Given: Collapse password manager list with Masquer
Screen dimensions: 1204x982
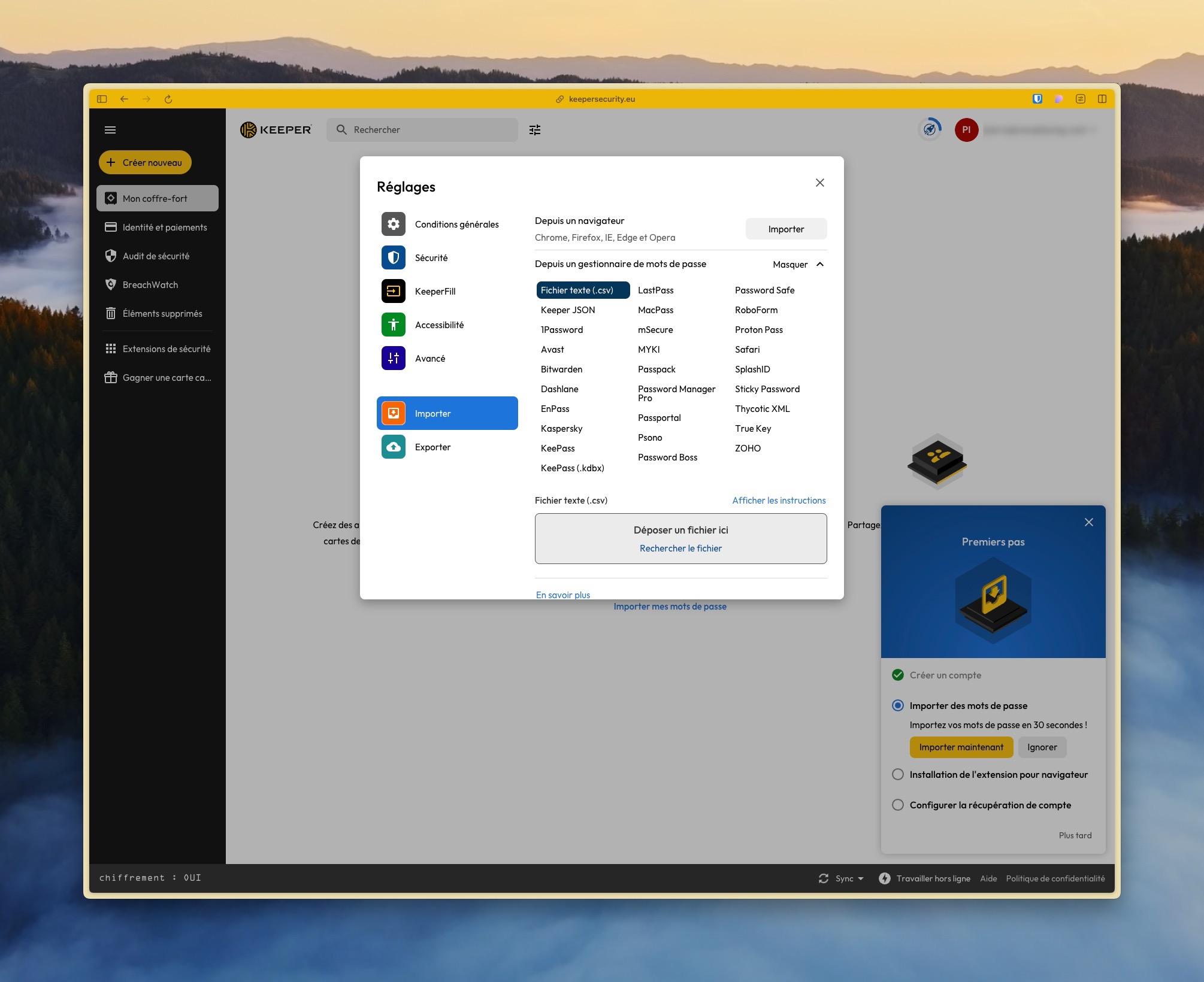Looking at the screenshot, I should click(798, 264).
